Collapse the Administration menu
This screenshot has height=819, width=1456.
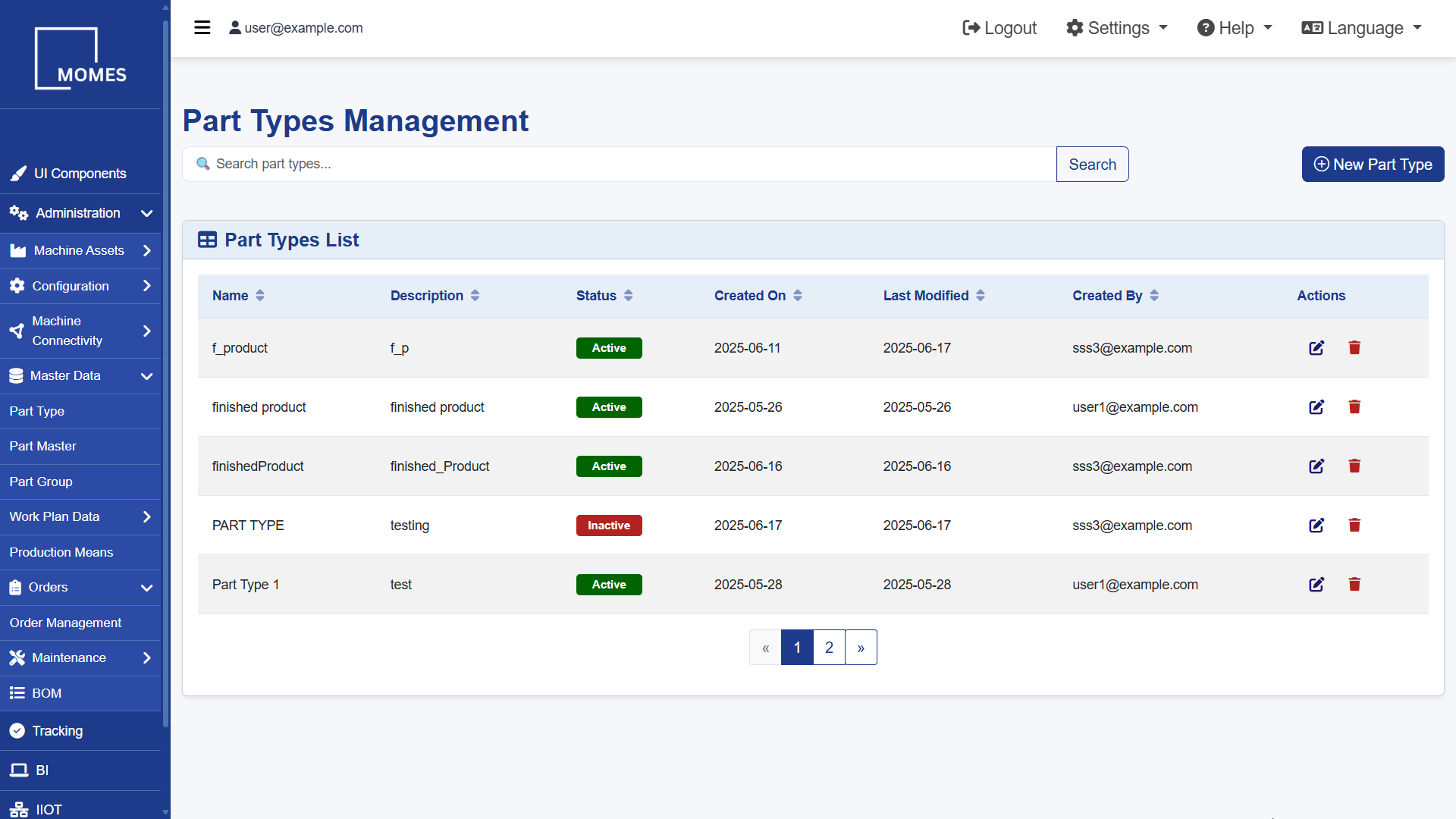80,213
